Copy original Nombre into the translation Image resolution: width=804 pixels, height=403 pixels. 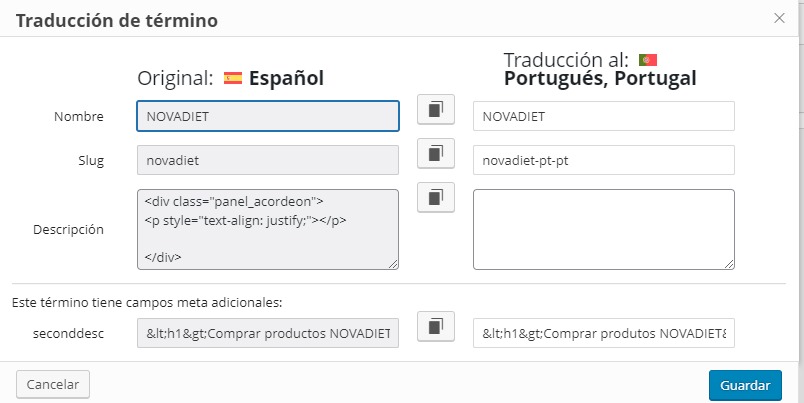(x=435, y=110)
